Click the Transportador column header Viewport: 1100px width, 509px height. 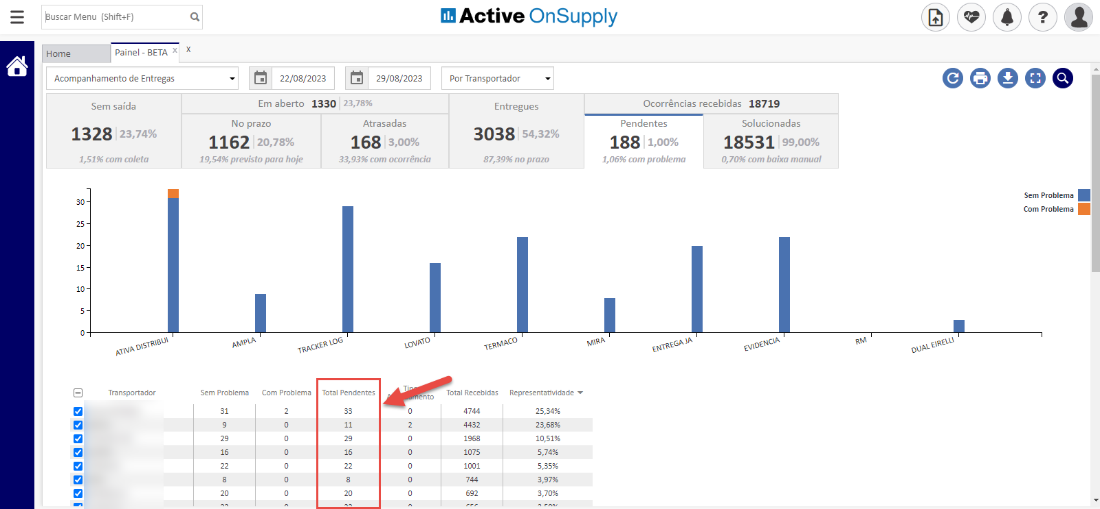pos(132,393)
